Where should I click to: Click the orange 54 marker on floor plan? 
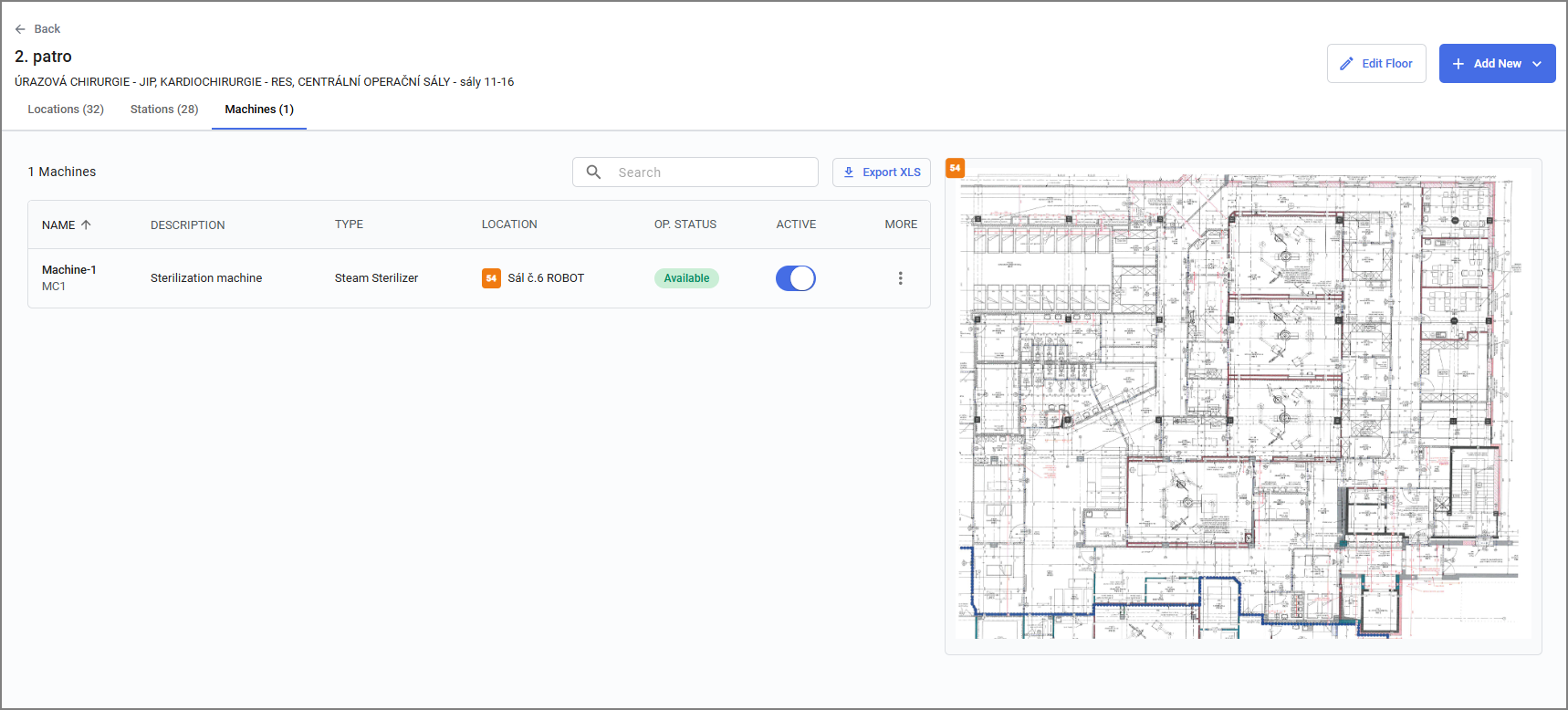click(955, 168)
